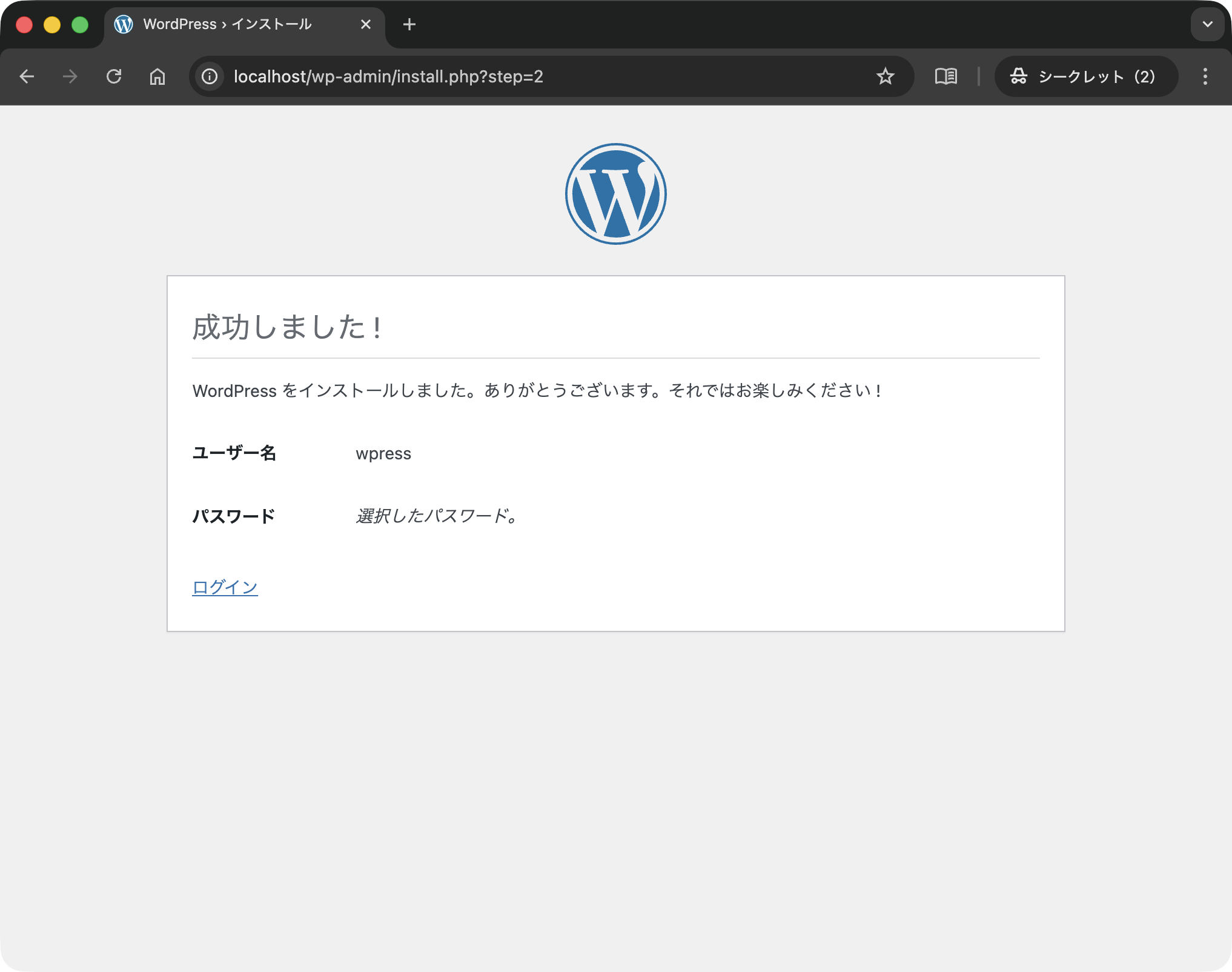Screen dimensions: 1232x972
Task: Open a new tab with plus button
Action: 409,24
